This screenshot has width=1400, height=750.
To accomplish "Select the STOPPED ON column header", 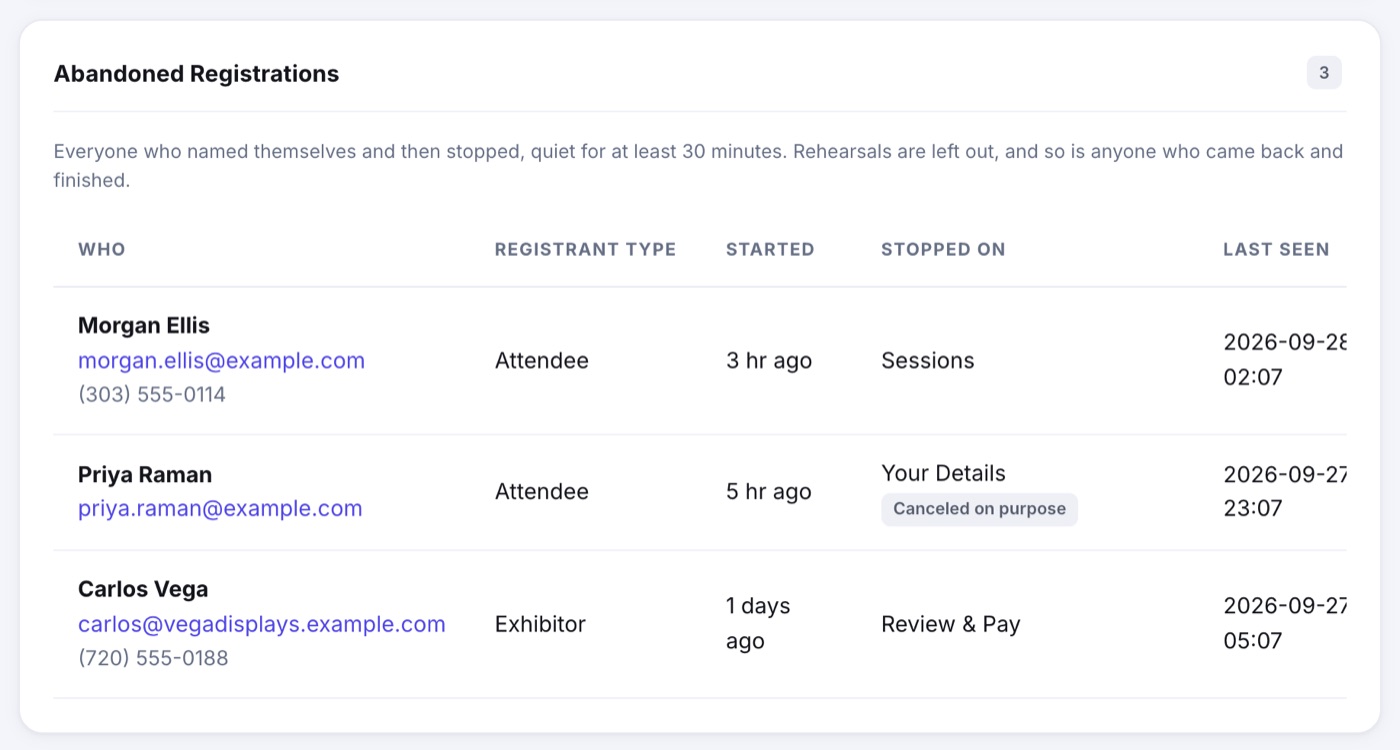I will tap(943, 249).
